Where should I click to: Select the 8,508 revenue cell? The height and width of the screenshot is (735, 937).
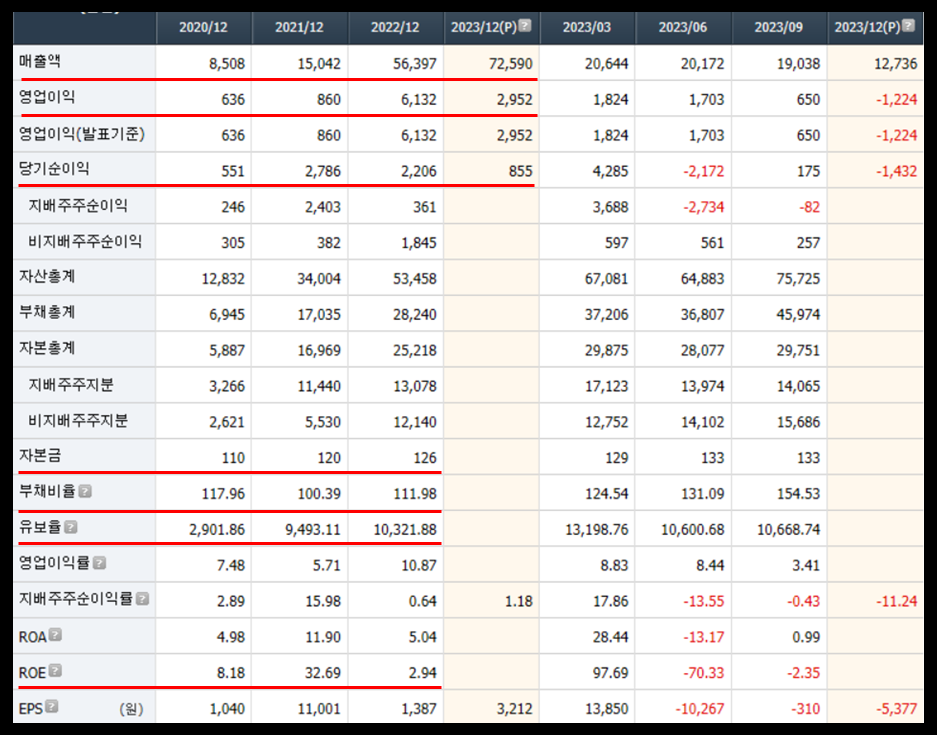227,63
